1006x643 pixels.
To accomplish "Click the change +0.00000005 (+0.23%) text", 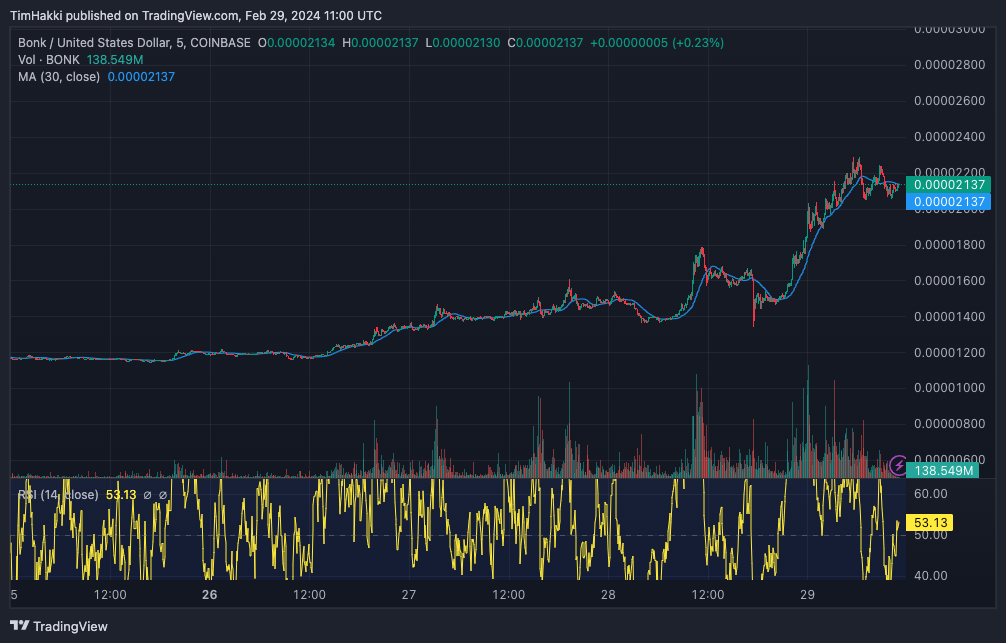I will pos(657,42).
